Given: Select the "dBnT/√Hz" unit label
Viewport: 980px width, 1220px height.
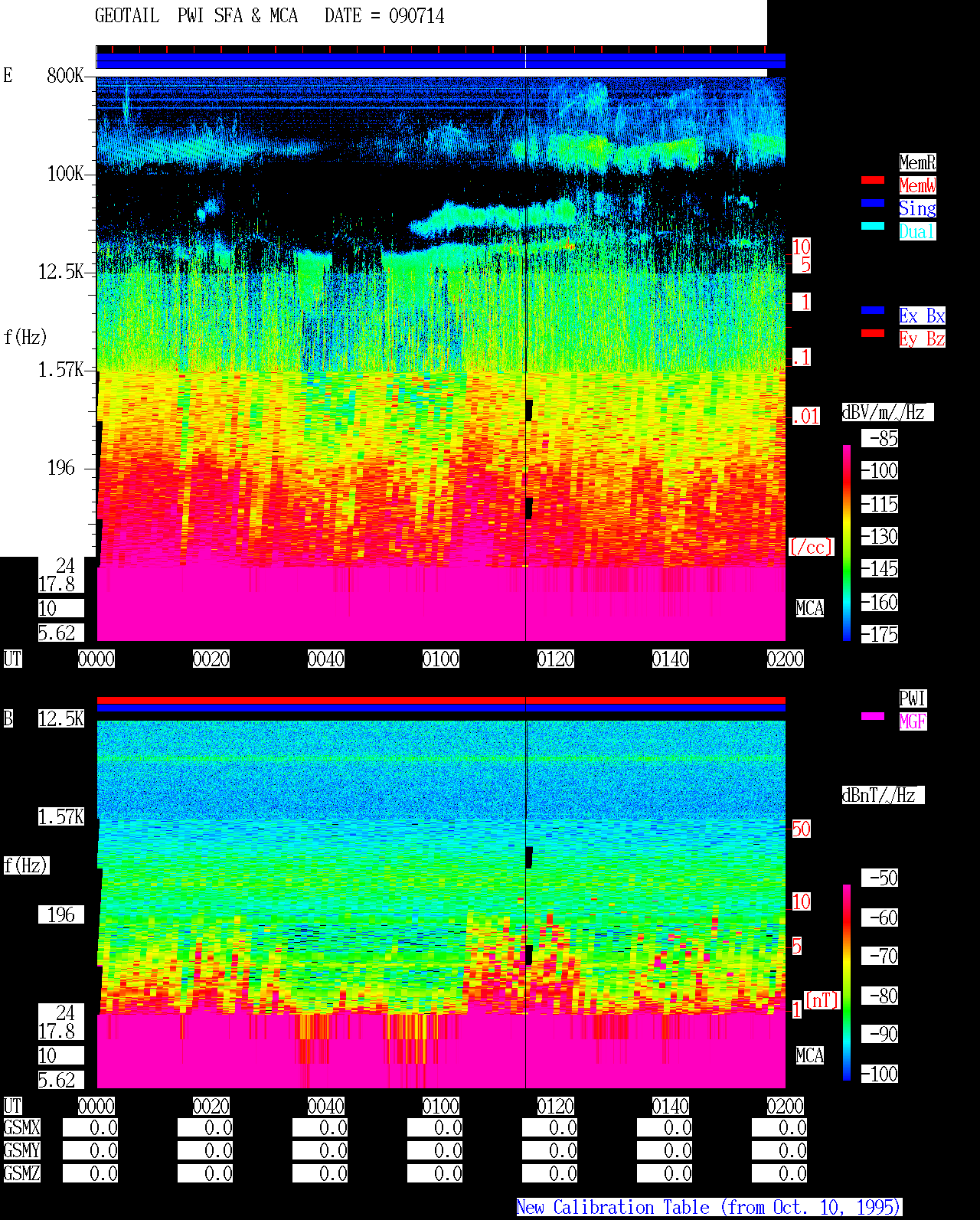Looking at the screenshot, I should coord(883,795).
